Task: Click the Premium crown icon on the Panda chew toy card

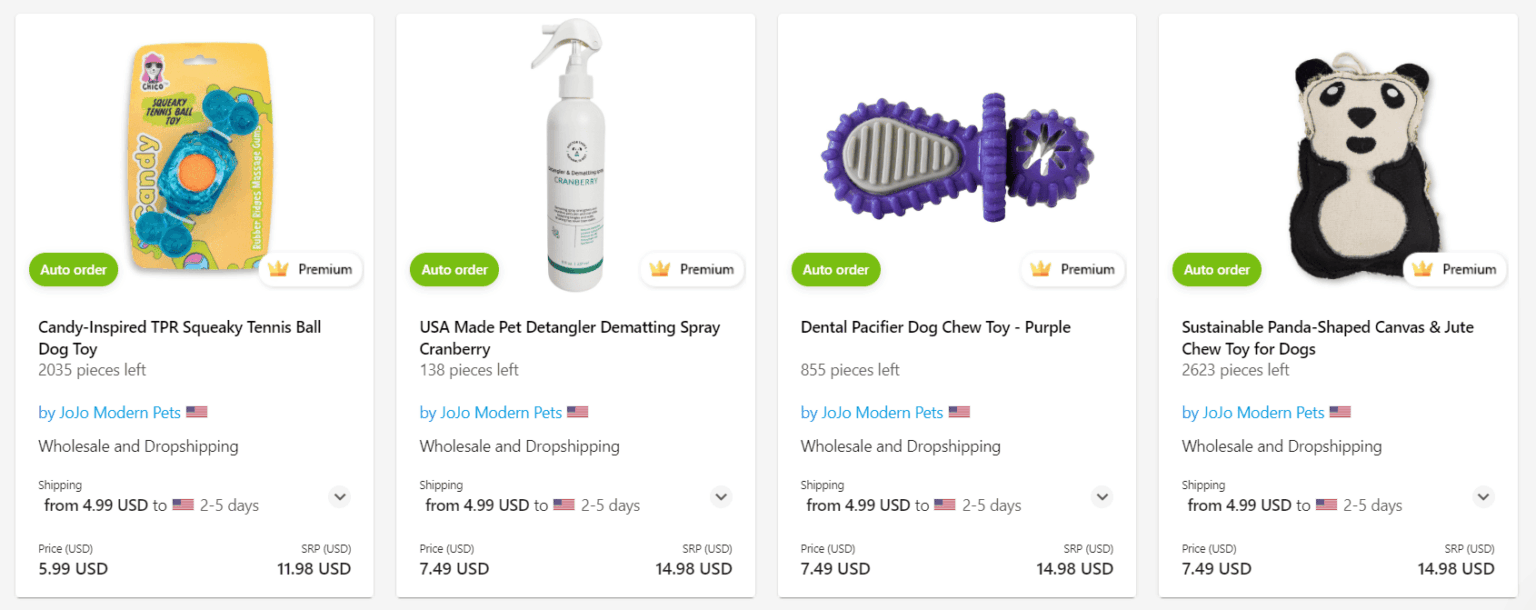Action: point(1424,269)
